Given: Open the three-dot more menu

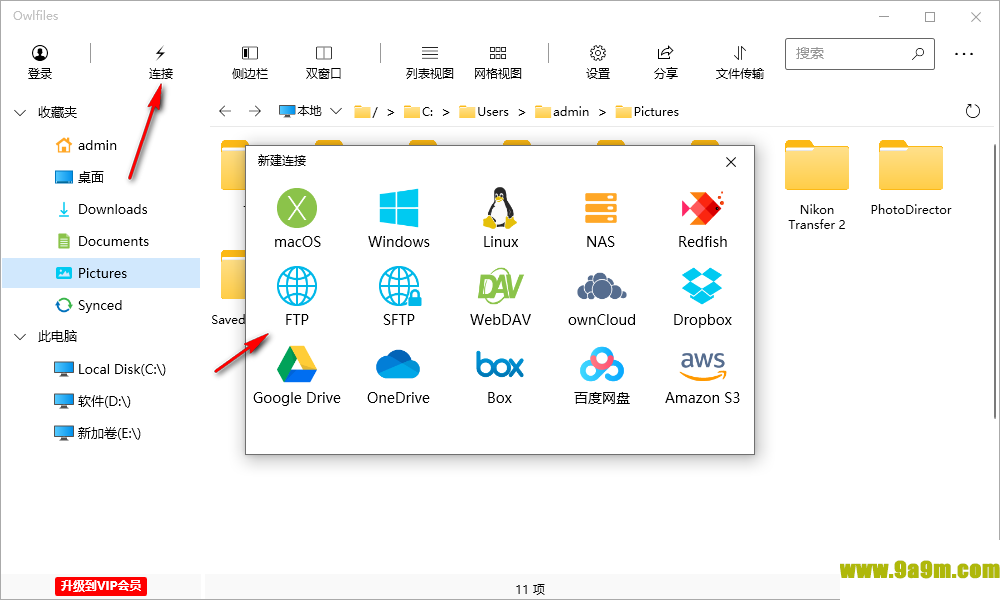Looking at the screenshot, I should [964, 54].
